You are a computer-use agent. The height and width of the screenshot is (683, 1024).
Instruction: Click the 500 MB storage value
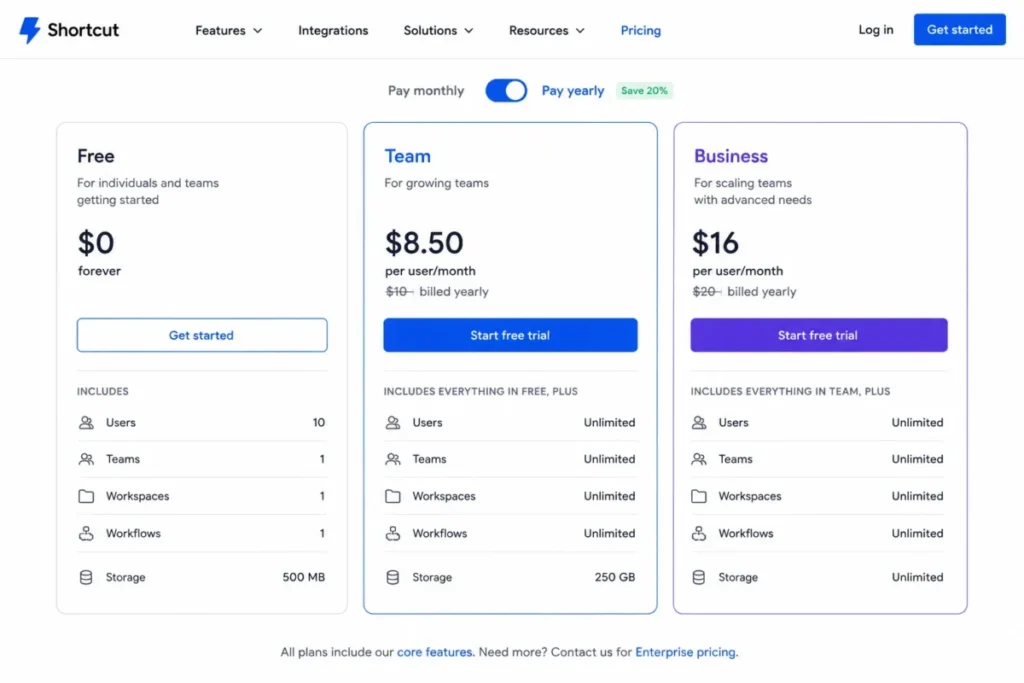304,577
